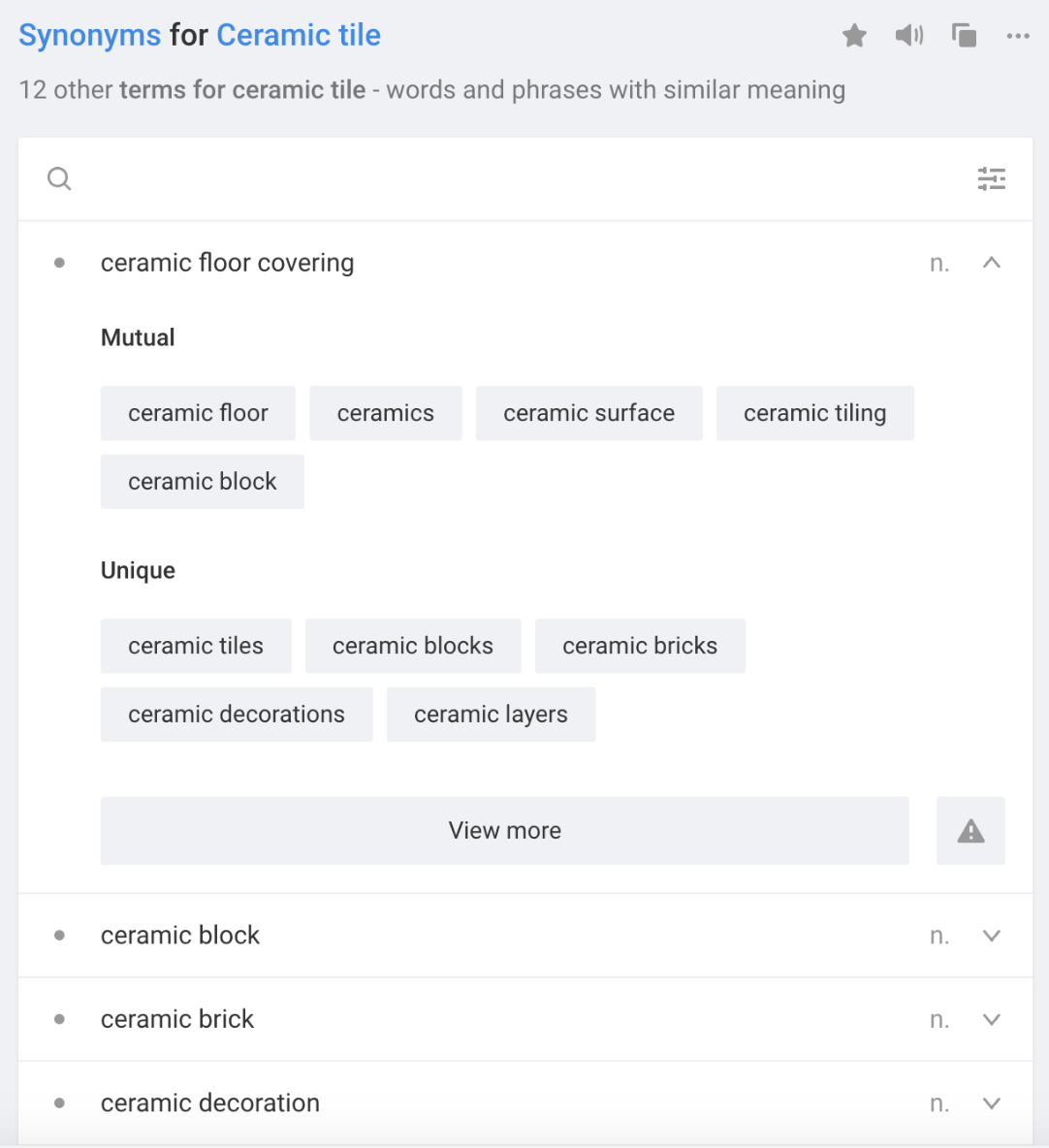Open the Synonyms link in heading

pos(89,36)
